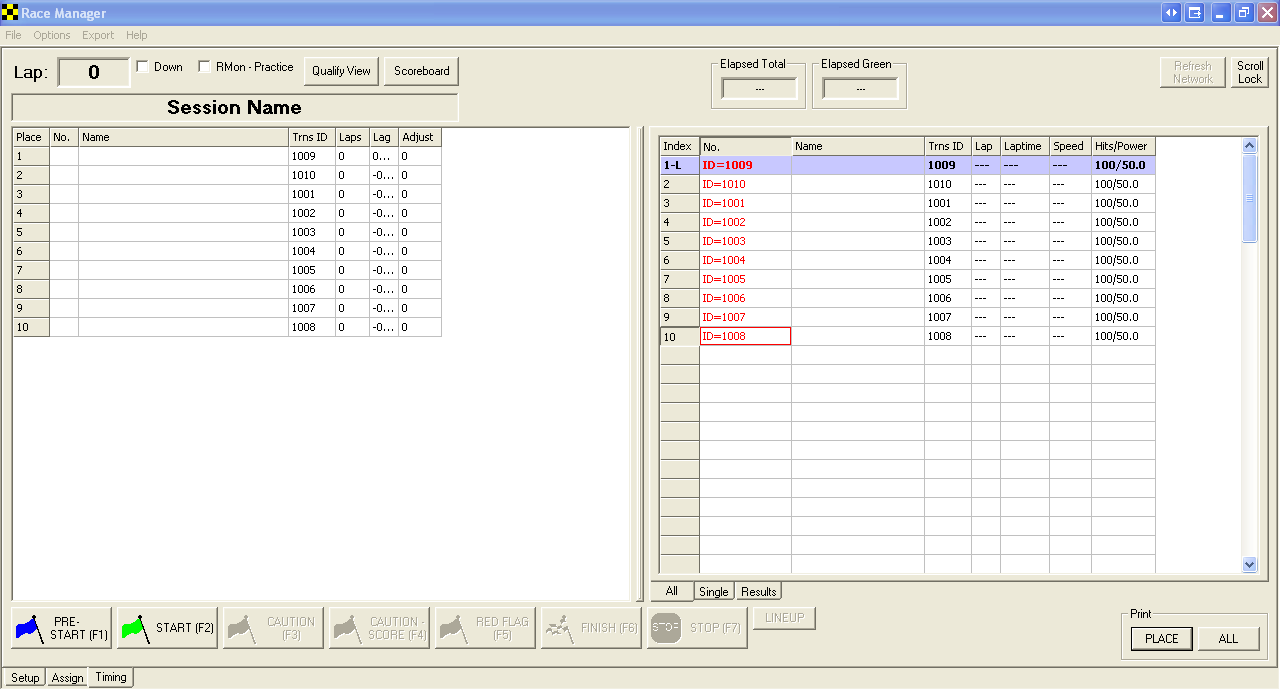
Task: Select the Results tab below the grid
Action: (x=758, y=592)
